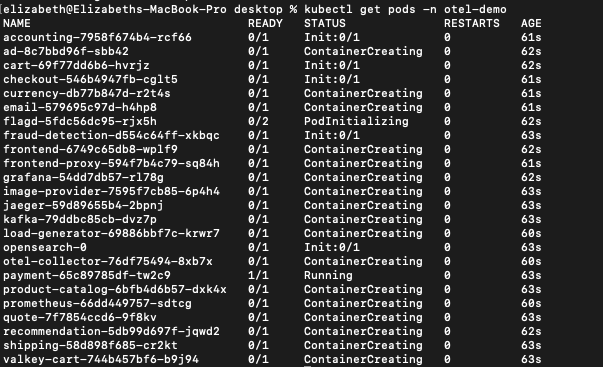The image size is (603, 367).
Task: Click the 0/2 ready value for flagd
Action: tap(258, 122)
